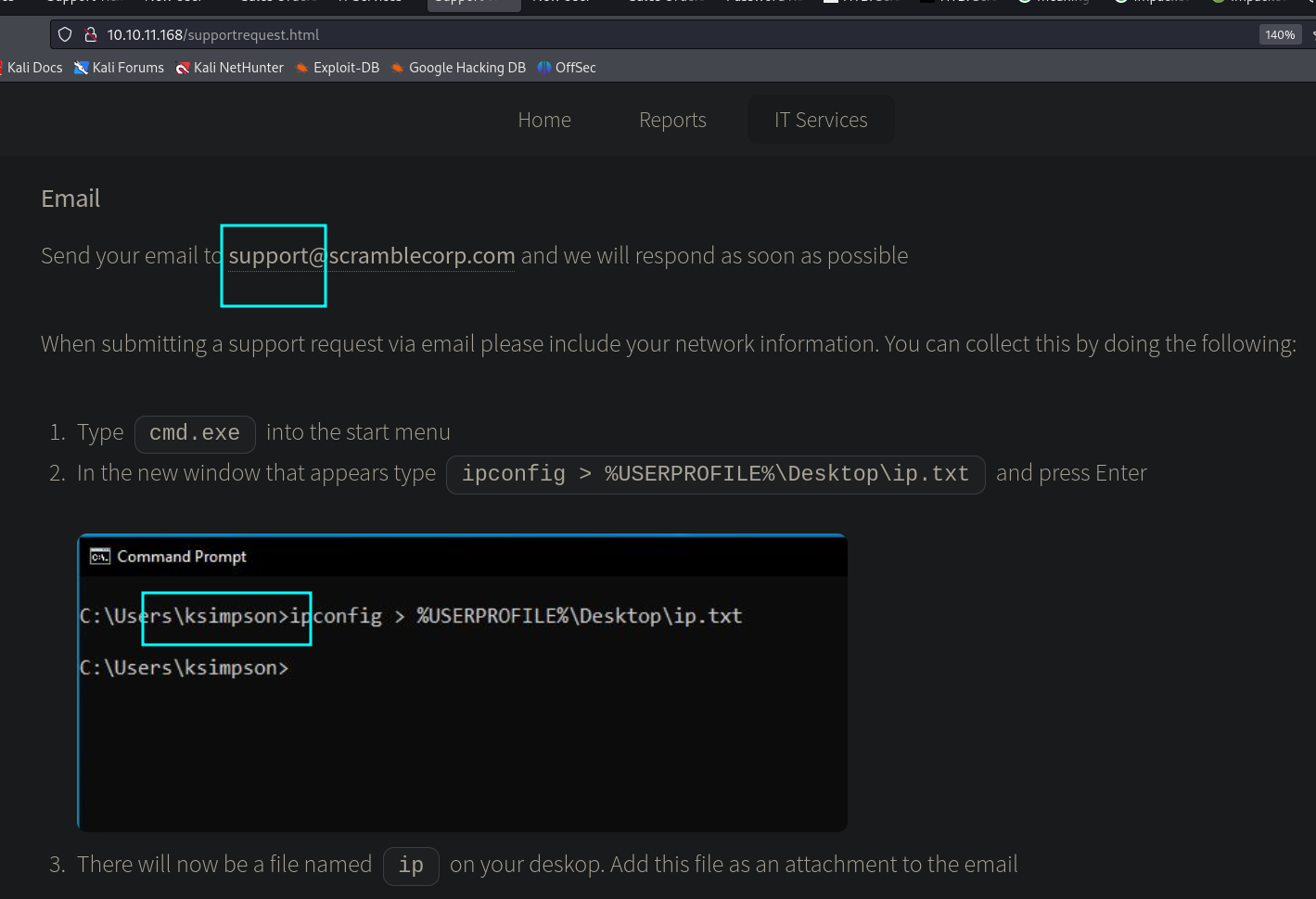Open the OffSec bookmark
Image resolution: width=1316 pixels, height=899 pixels.
click(x=567, y=68)
